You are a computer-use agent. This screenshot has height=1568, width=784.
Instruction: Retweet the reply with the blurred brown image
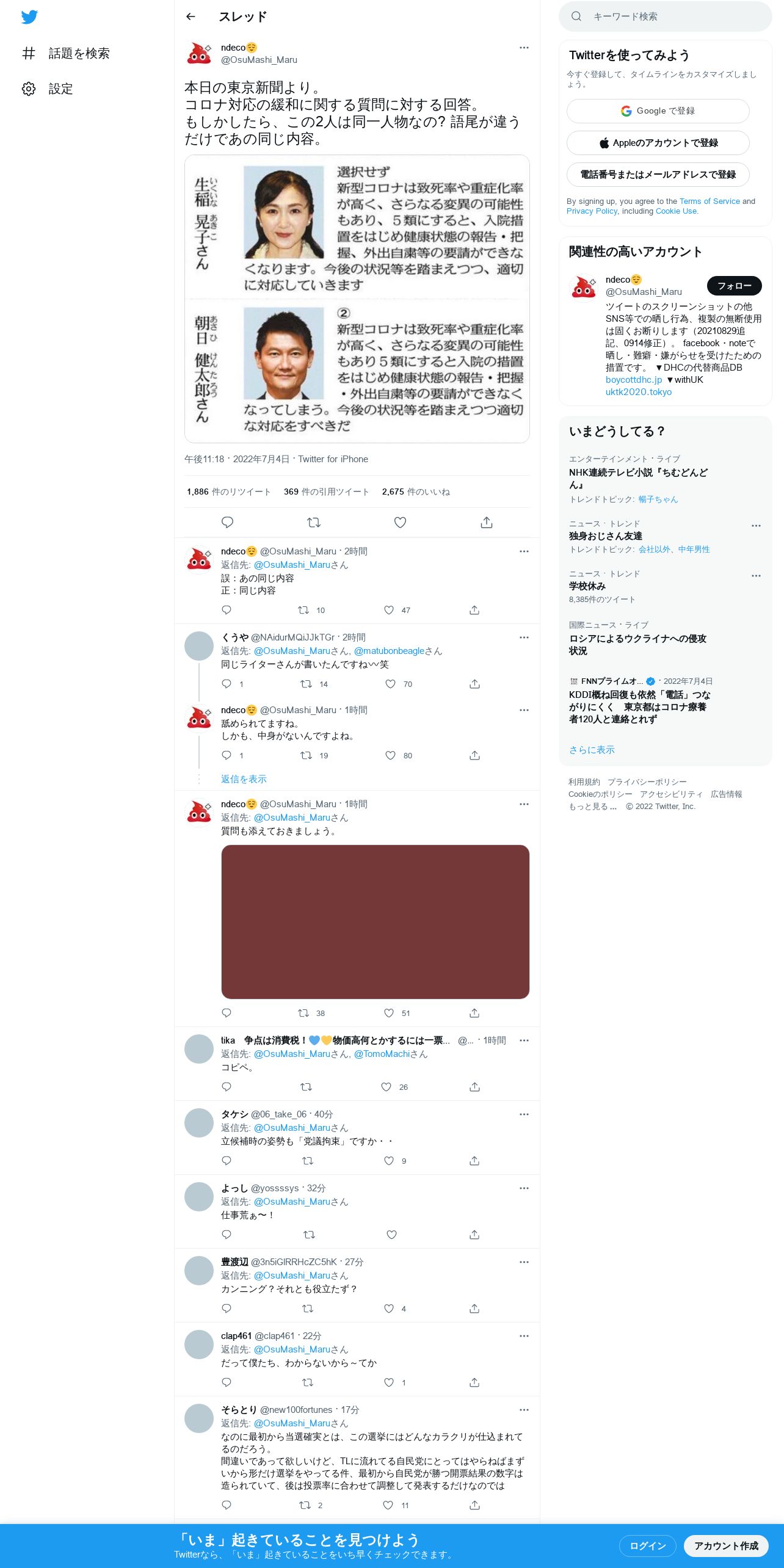click(x=303, y=1013)
